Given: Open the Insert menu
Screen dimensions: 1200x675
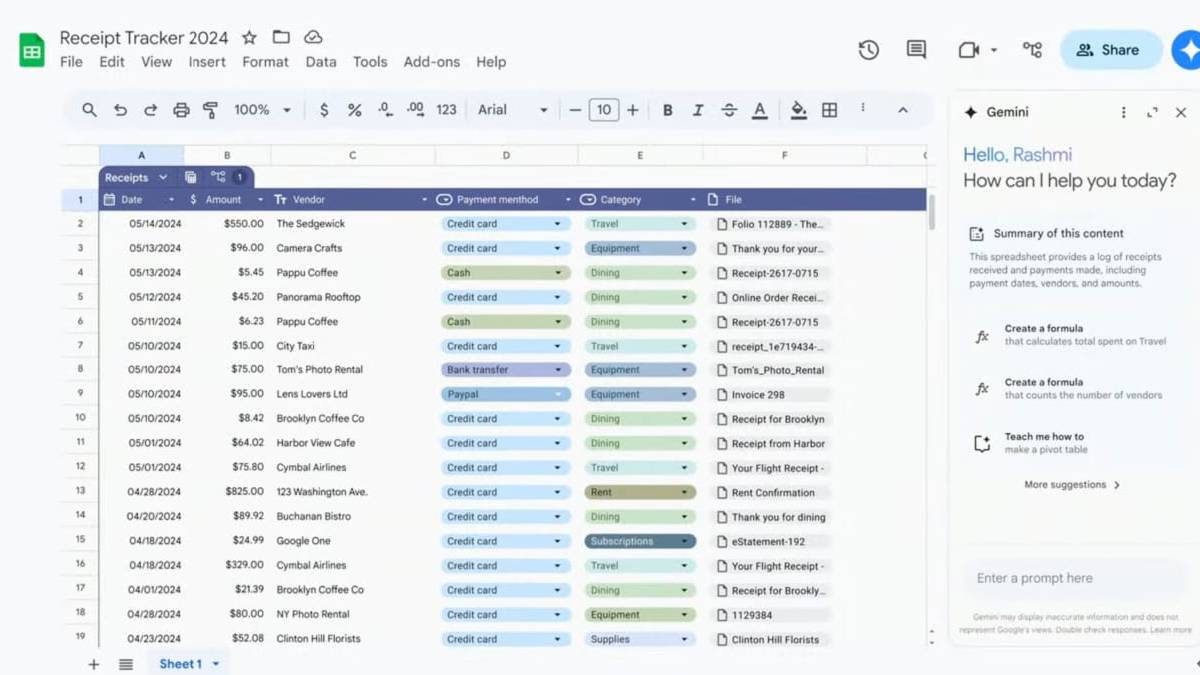Looking at the screenshot, I should tap(207, 62).
